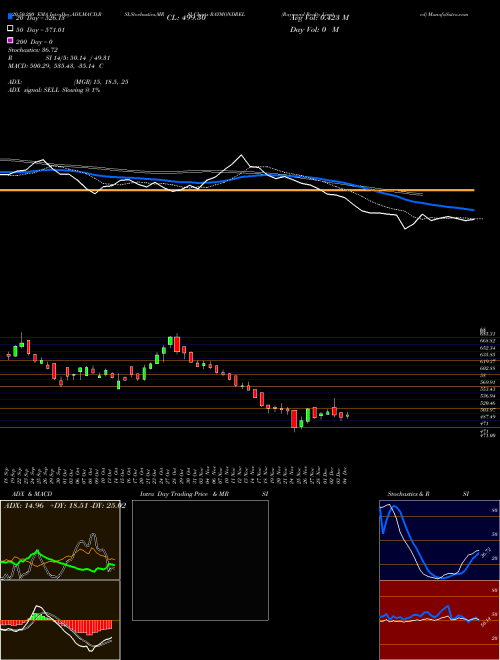The height and width of the screenshot is (660, 500).
Task: Click the 'Stochastics & R' panel title
Action: [408, 494]
